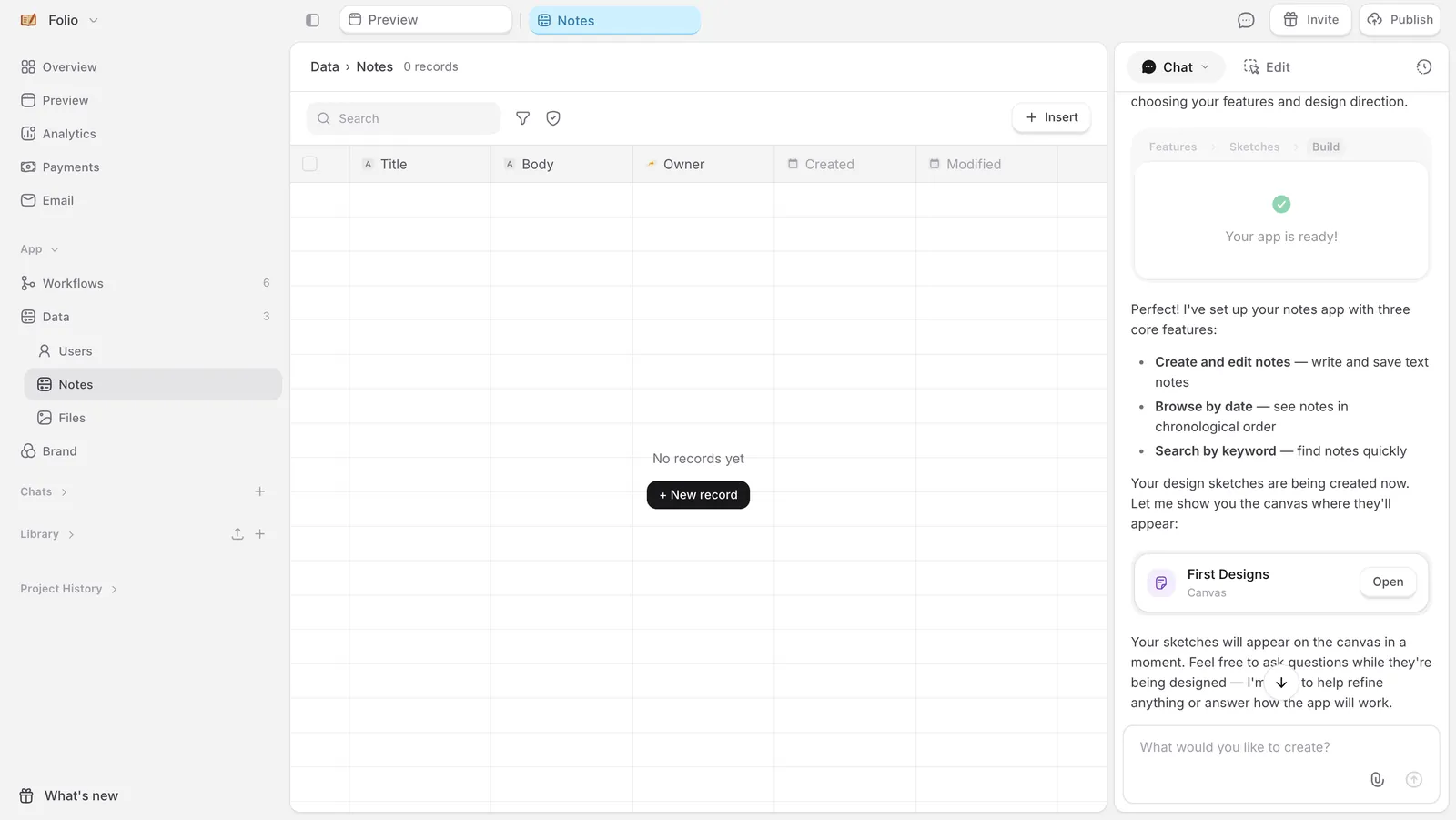Screen dimensions: 1456x820
Task: Click the Body column header
Action: 561,164
